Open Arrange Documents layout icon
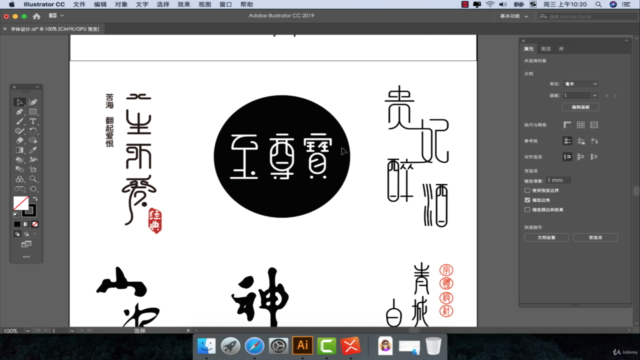Viewport: 640px width, 360px height. (53, 16)
